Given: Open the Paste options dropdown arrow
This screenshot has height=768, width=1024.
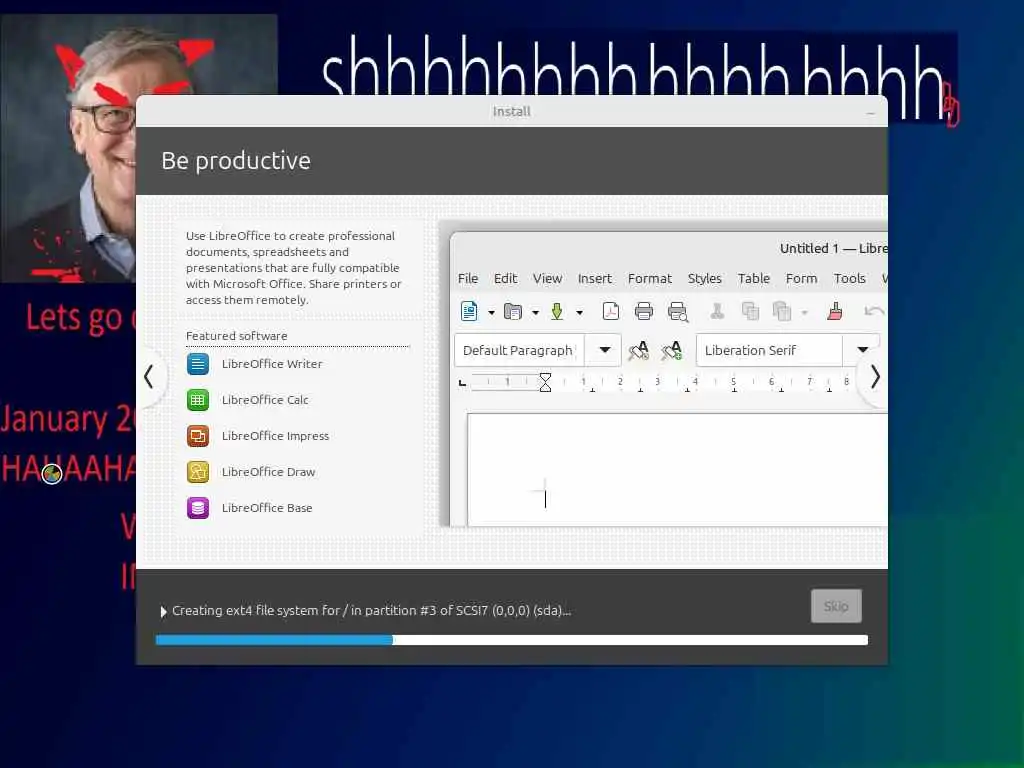Looking at the screenshot, I should click(805, 313).
